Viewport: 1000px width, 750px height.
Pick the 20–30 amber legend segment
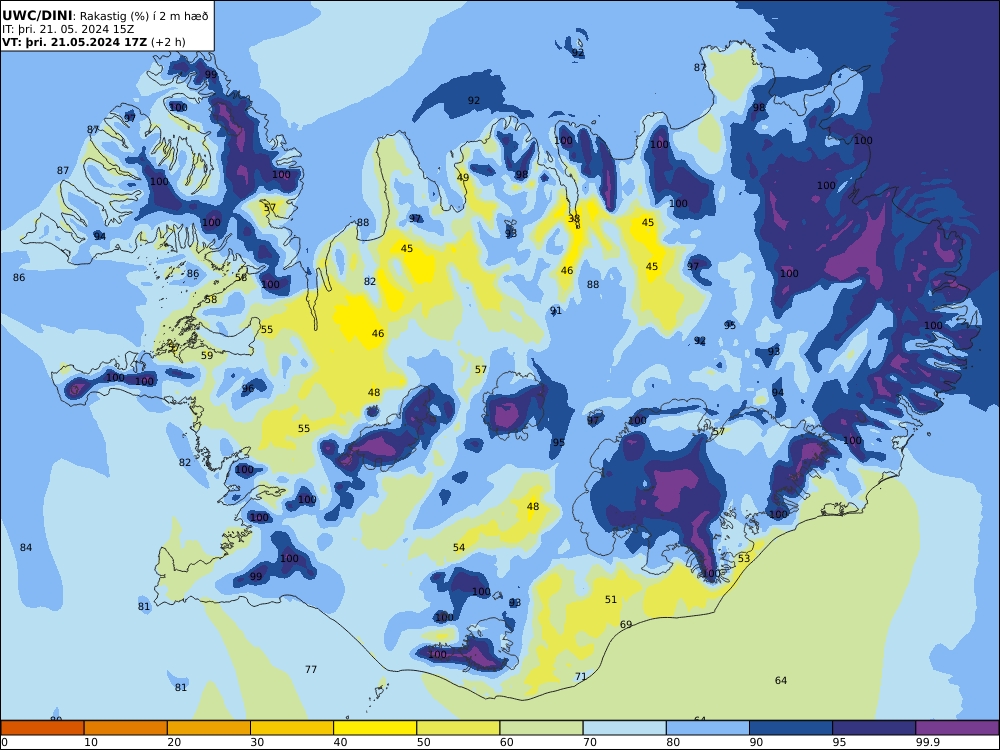pos(209,728)
